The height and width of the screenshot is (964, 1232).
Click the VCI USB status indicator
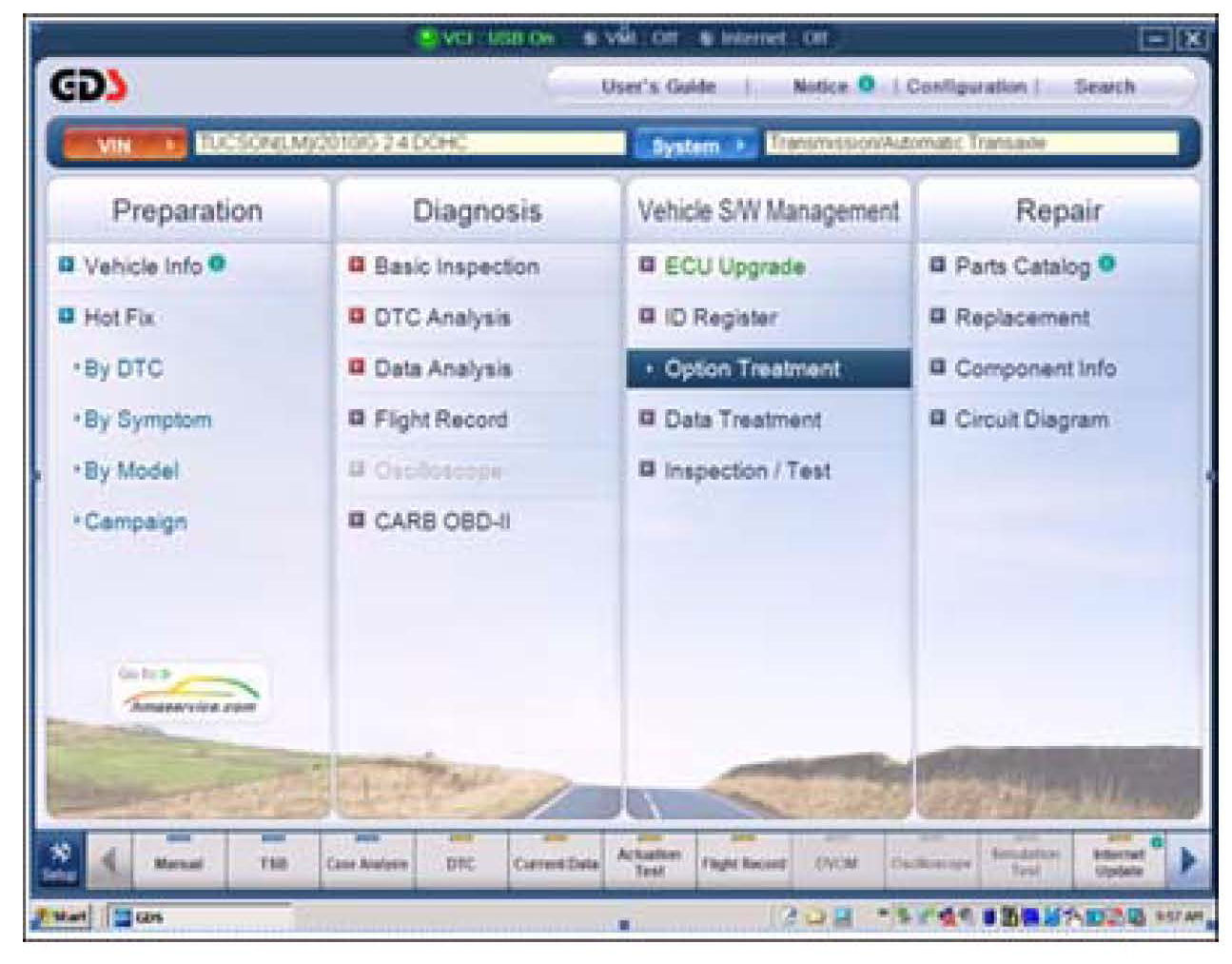(x=487, y=38)
